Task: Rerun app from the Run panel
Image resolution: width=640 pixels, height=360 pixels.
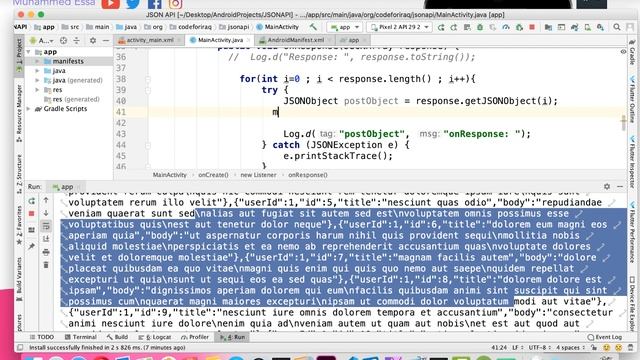Action: point(32,201)
